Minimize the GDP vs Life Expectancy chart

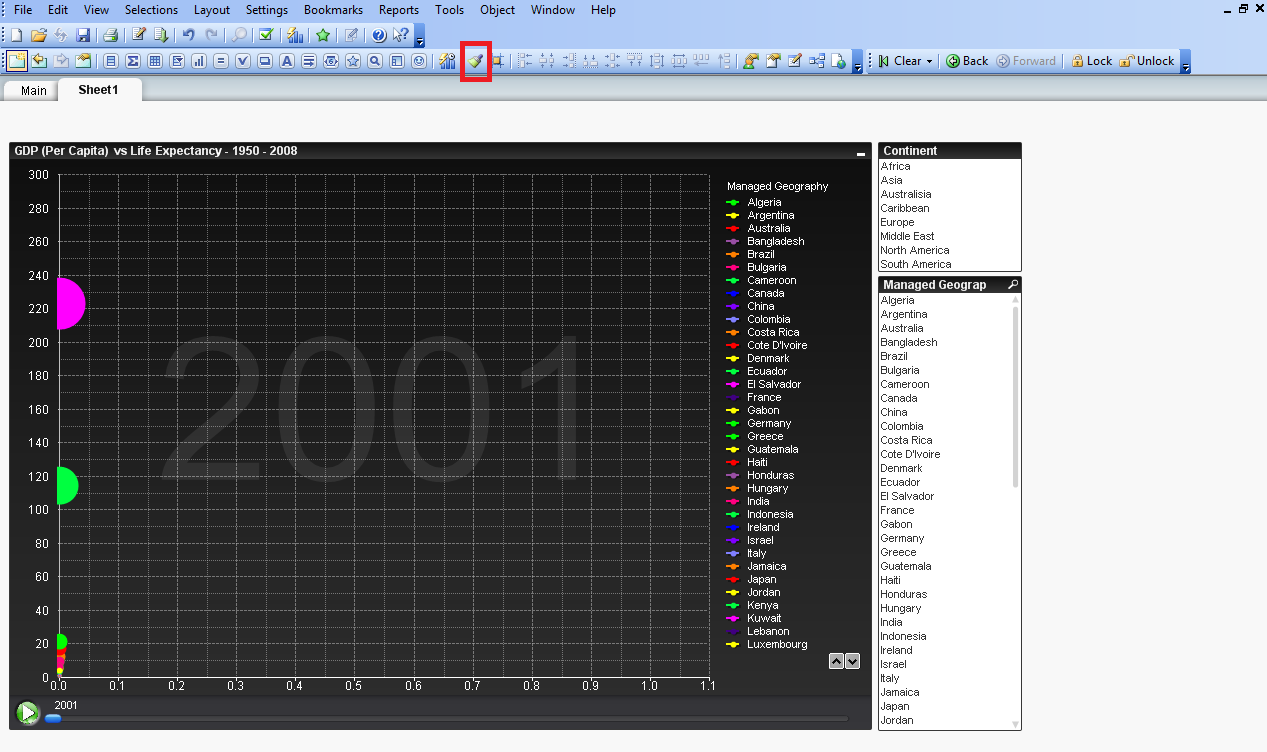(861, 153)
